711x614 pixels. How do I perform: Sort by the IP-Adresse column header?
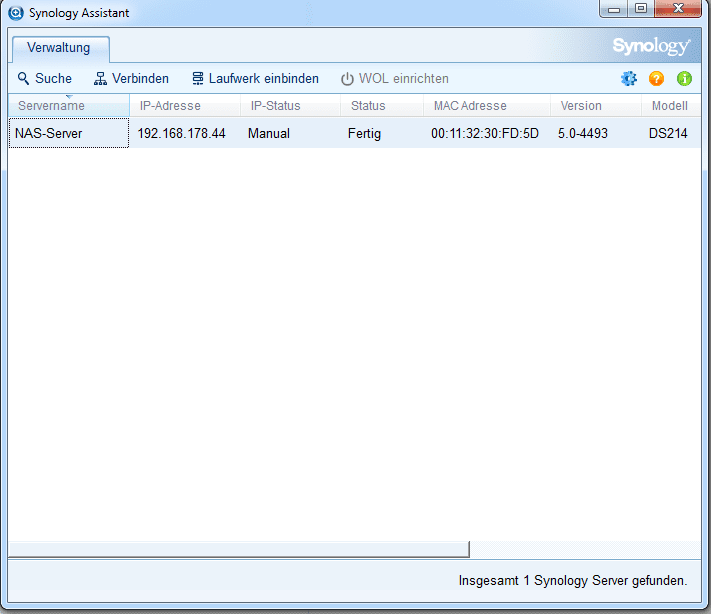[x=185, y=105]
